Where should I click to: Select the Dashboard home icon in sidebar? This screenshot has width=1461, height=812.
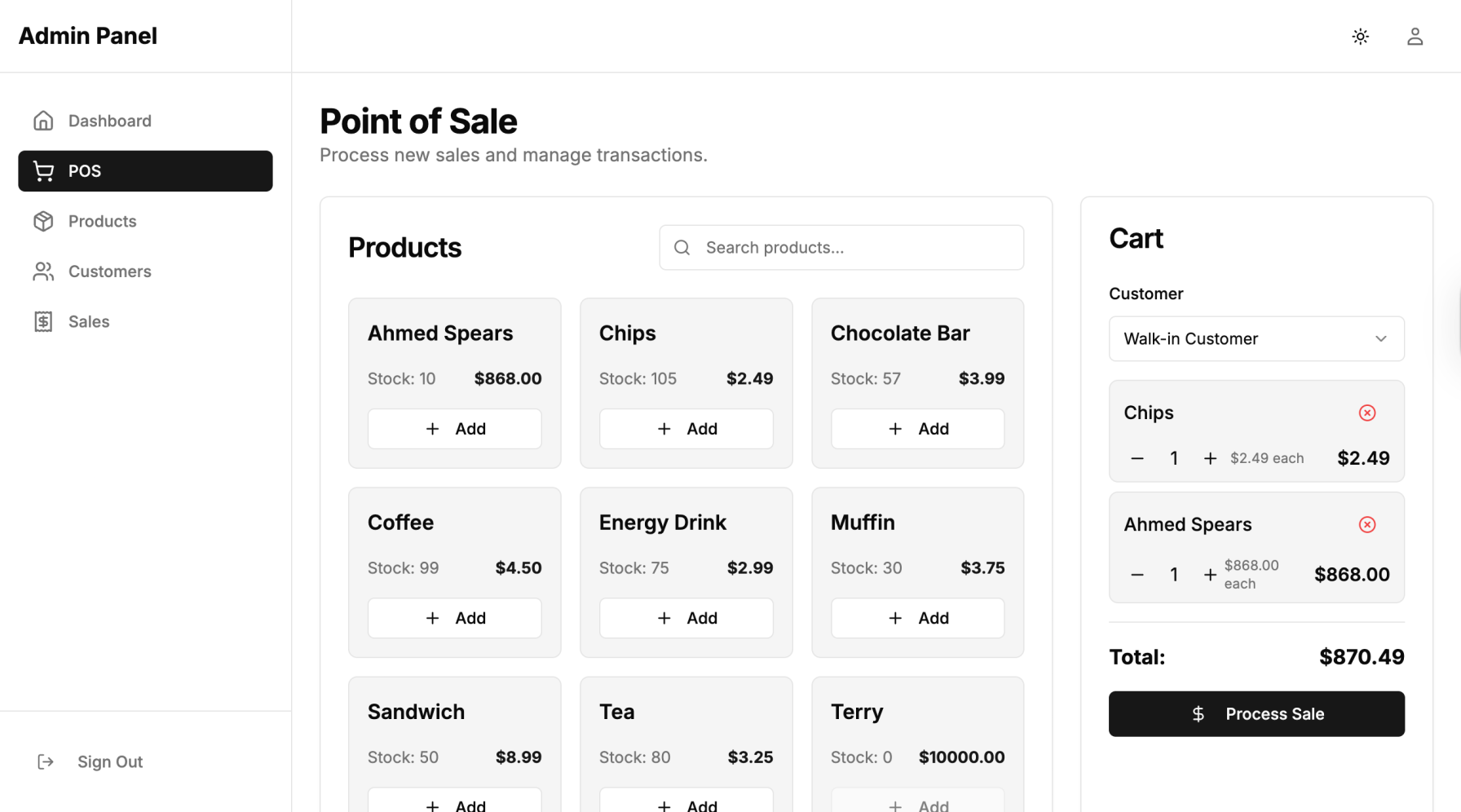tap(43, 120)
